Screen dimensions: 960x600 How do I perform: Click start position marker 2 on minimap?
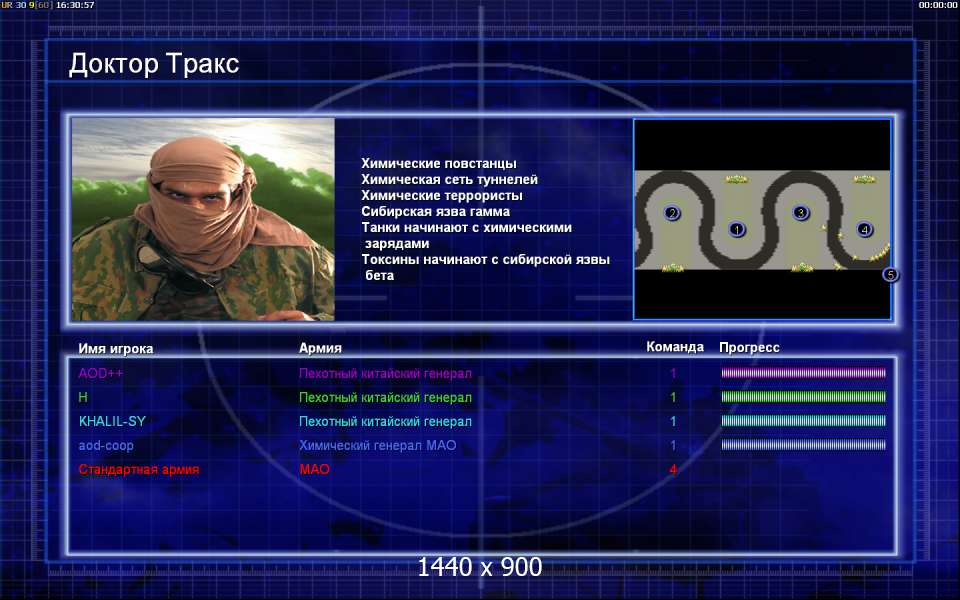coord(672,213)
